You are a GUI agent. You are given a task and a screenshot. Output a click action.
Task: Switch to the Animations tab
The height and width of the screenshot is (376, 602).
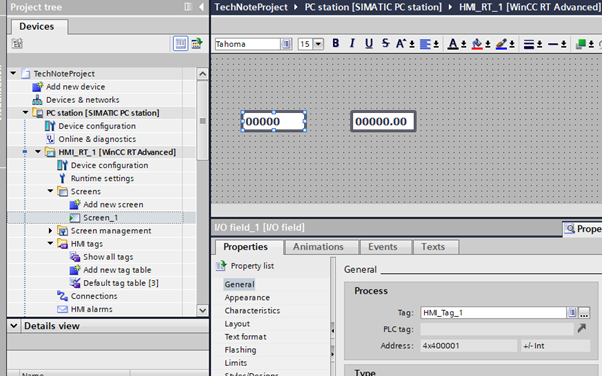318,247
